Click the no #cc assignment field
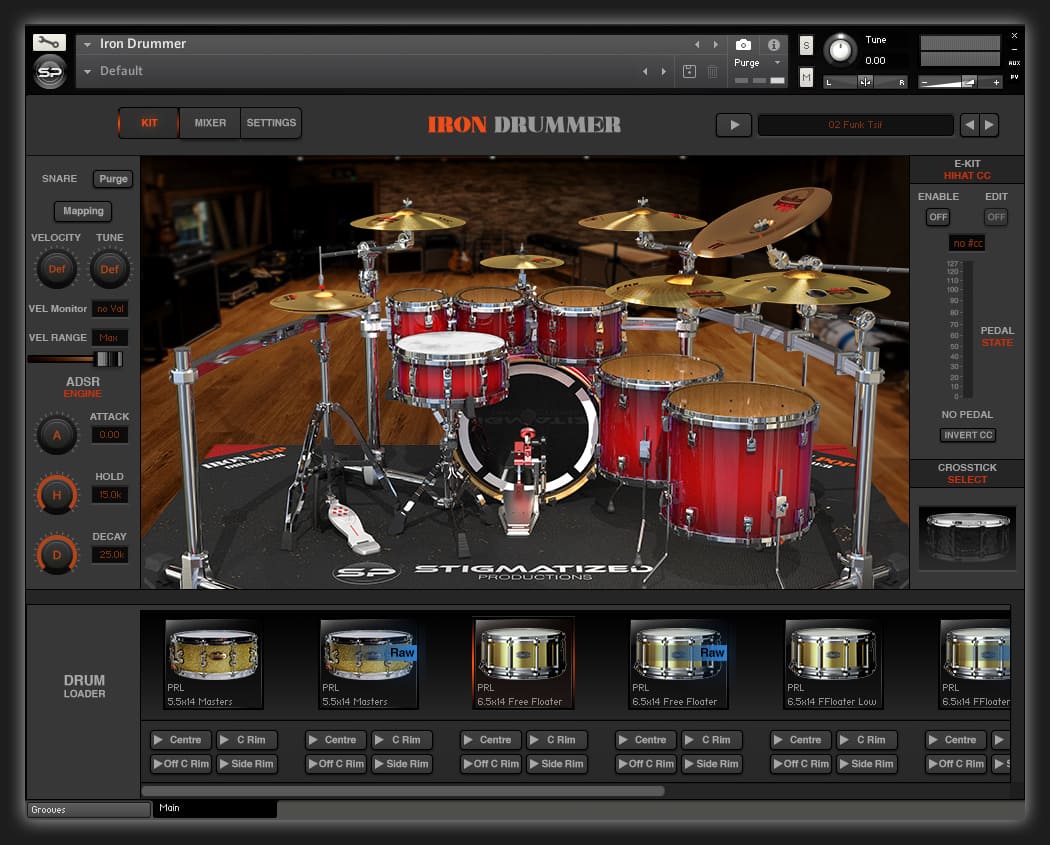The image size is (1050, 845). click(x=967, y=243)
